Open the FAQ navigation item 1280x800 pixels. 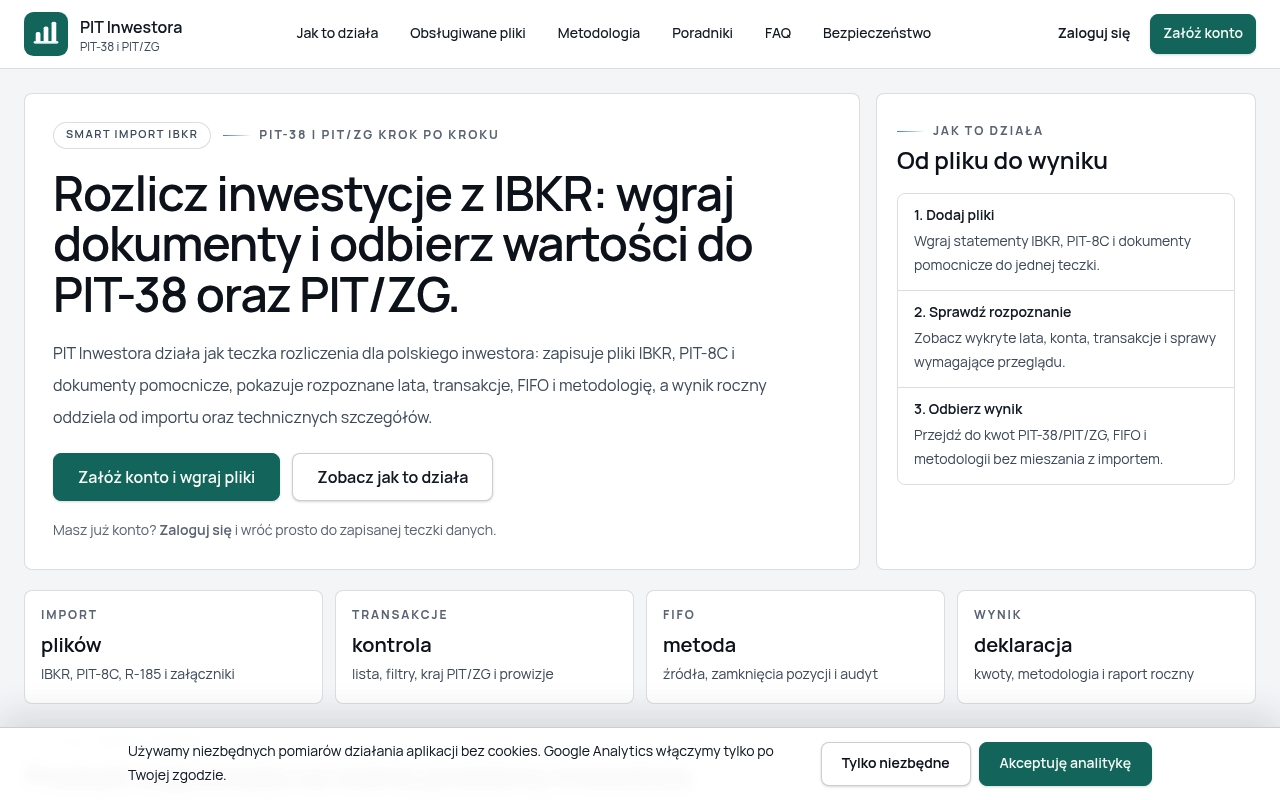[x=778, y=33]
